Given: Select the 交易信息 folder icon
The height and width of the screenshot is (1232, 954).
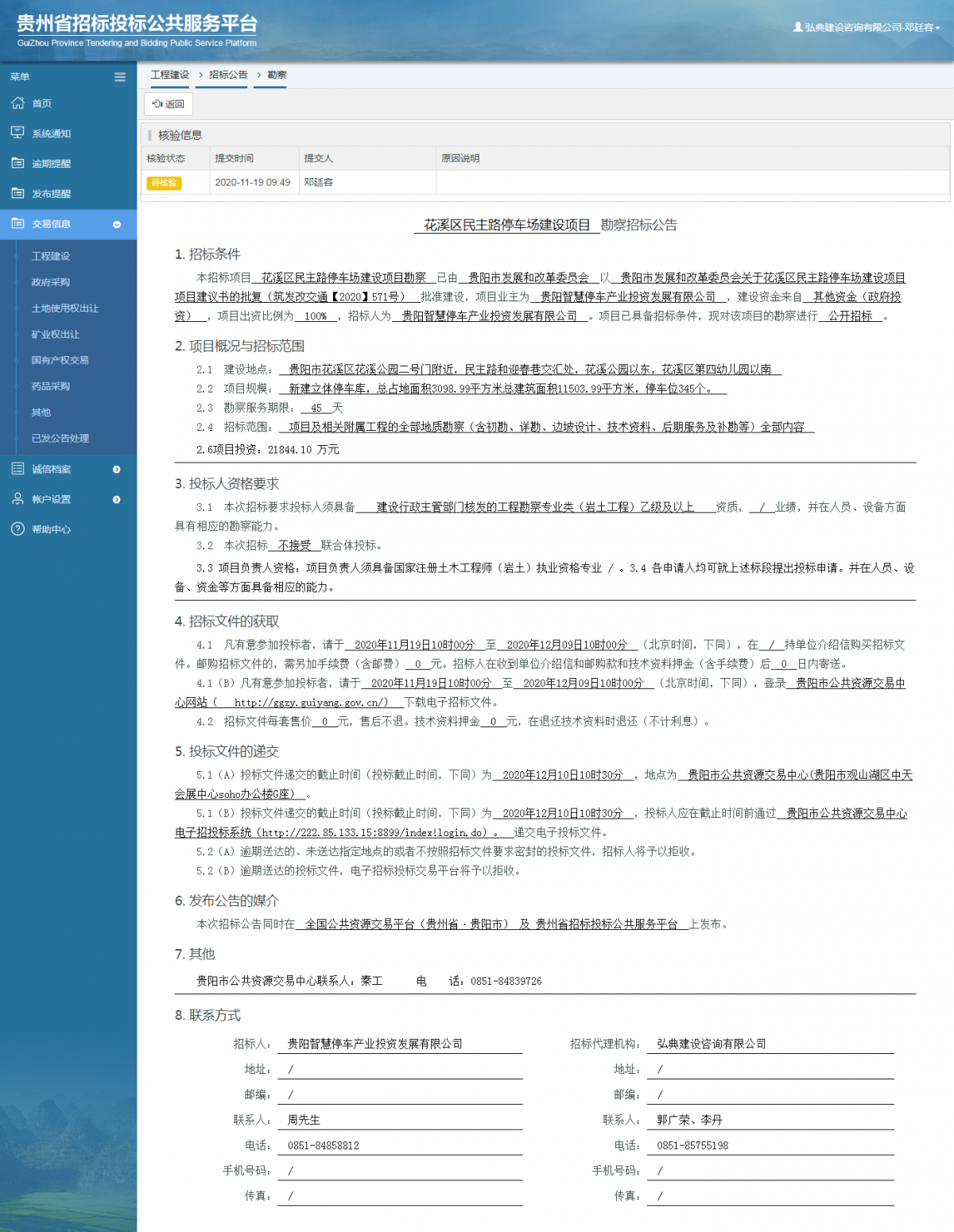Looking at the screenshot, I should pos(17,223).
